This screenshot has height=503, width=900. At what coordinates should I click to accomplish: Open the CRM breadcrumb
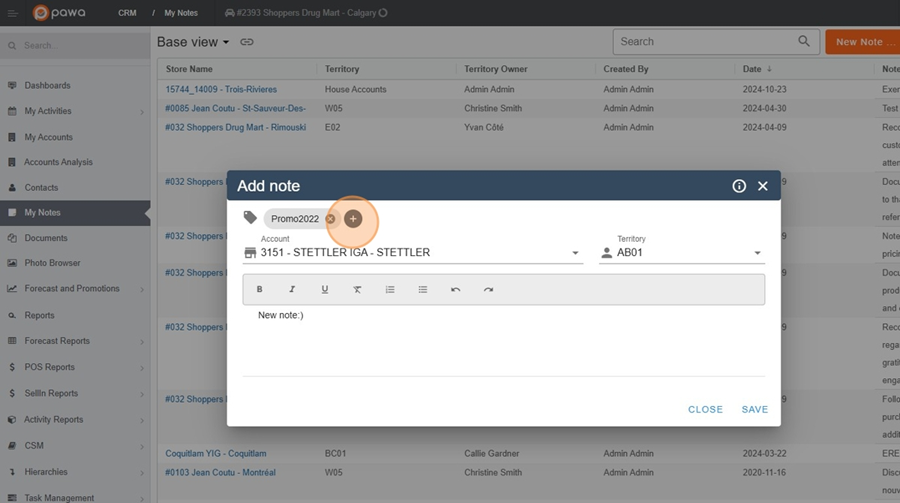(127, 13)
